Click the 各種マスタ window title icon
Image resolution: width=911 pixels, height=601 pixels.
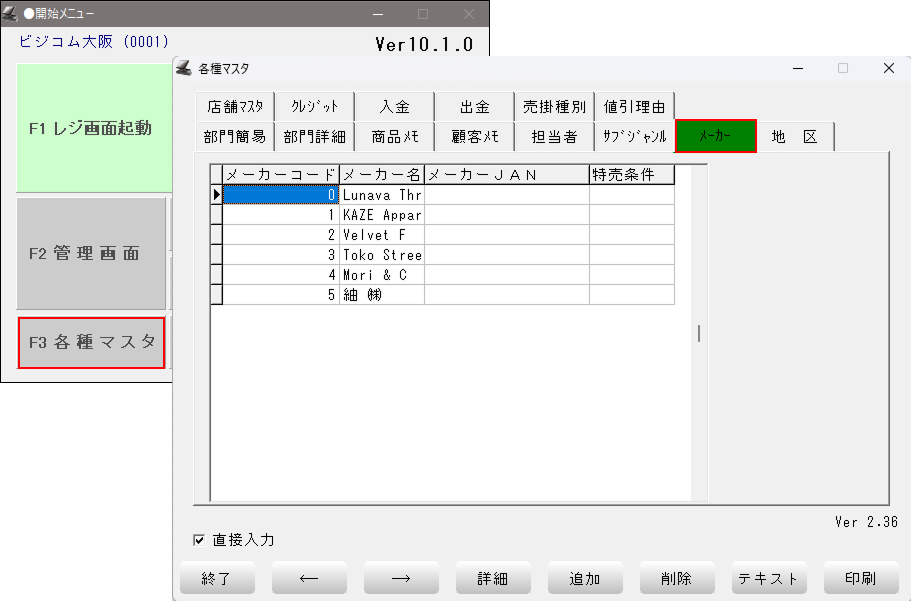pos(183,68)
